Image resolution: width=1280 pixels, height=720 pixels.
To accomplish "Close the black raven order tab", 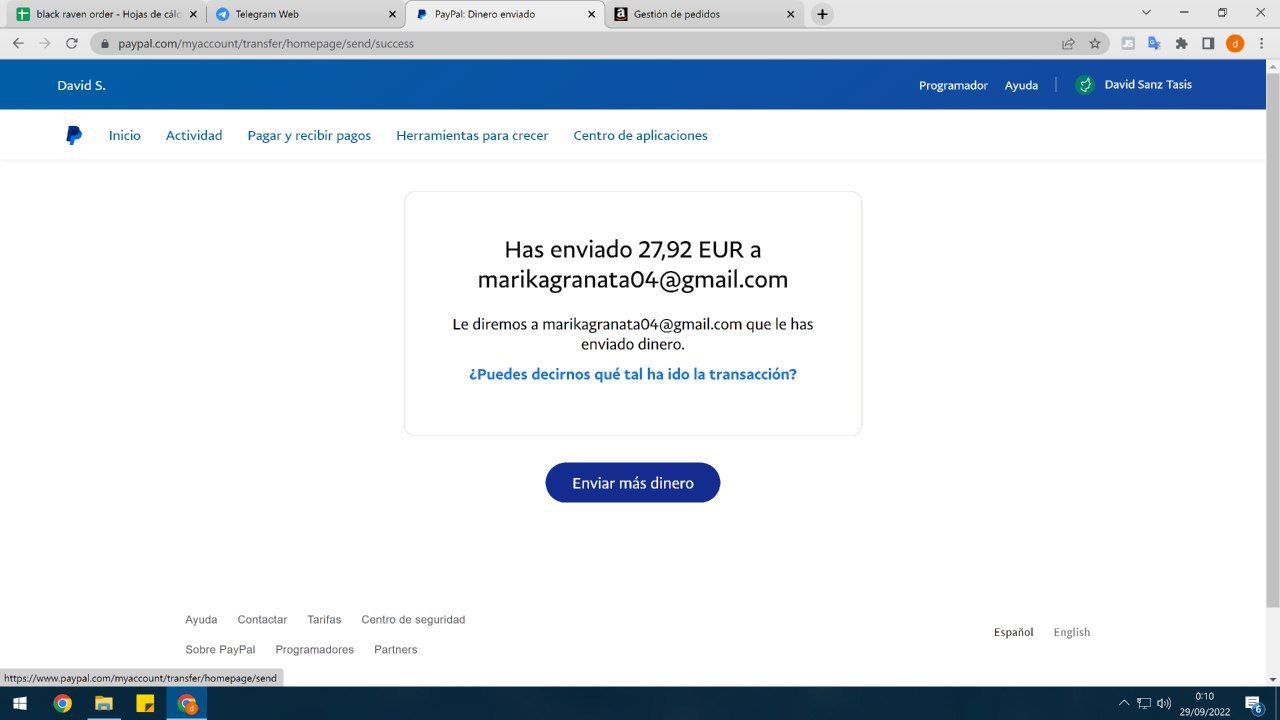I will click(192, 14).
